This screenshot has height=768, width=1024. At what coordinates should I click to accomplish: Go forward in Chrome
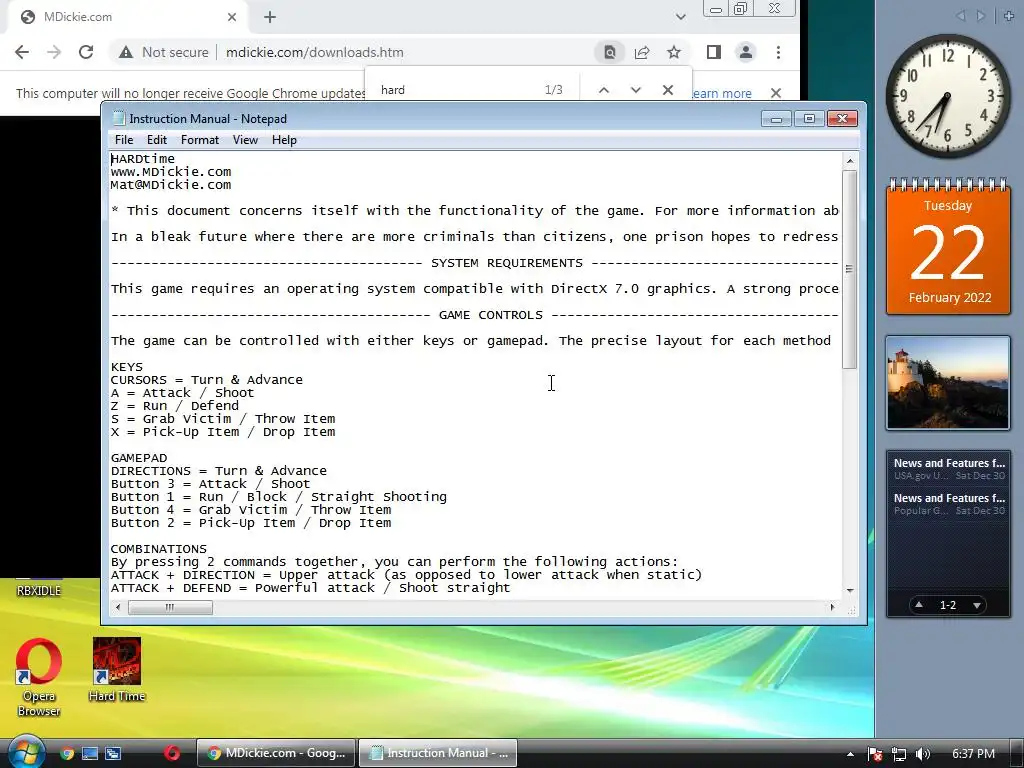[54, 52]
